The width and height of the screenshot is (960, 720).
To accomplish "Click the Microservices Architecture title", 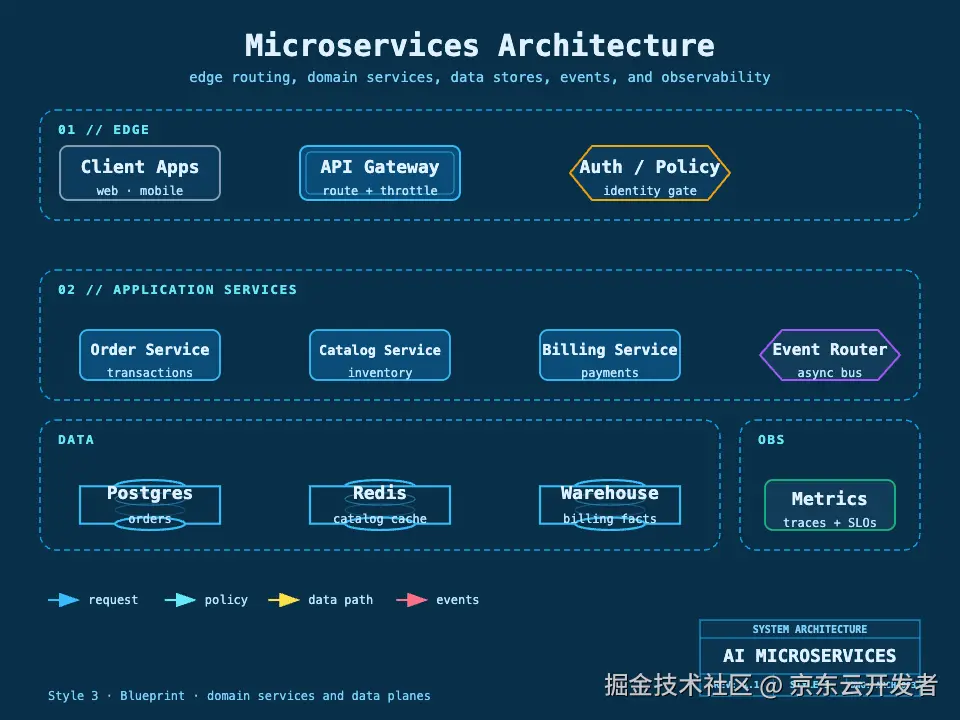I will point(480,45).
